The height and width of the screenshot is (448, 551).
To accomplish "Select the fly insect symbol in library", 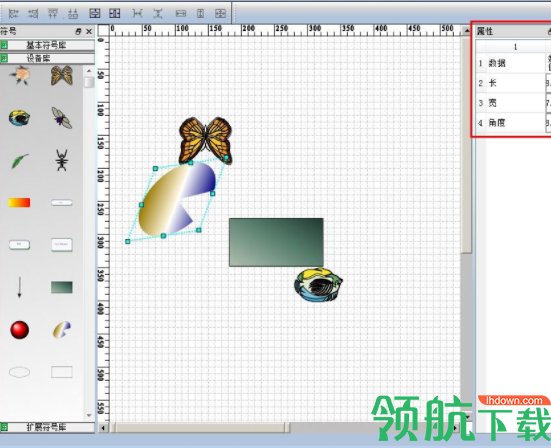I will [x=62, y=118].
